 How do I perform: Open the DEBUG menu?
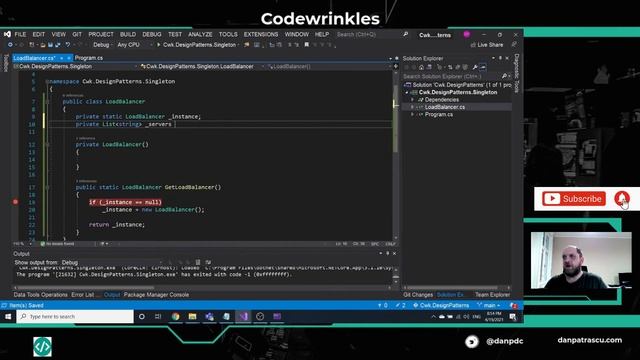pyautogui.click(x=152, y=35)
